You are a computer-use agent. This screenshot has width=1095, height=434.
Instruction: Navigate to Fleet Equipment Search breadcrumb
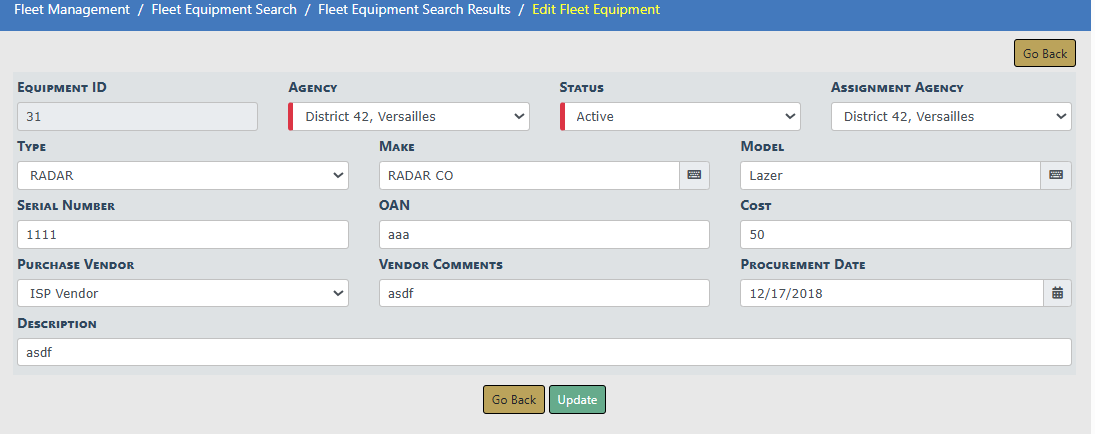[224, 10]
